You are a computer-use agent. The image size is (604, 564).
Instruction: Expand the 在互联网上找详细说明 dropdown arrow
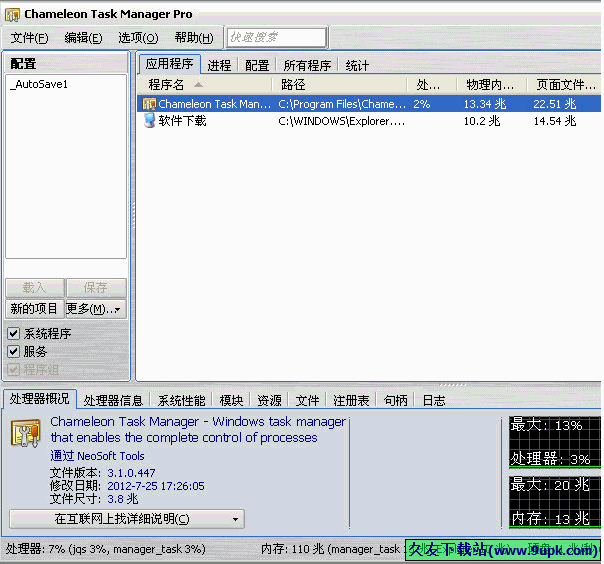click(235, 519)
